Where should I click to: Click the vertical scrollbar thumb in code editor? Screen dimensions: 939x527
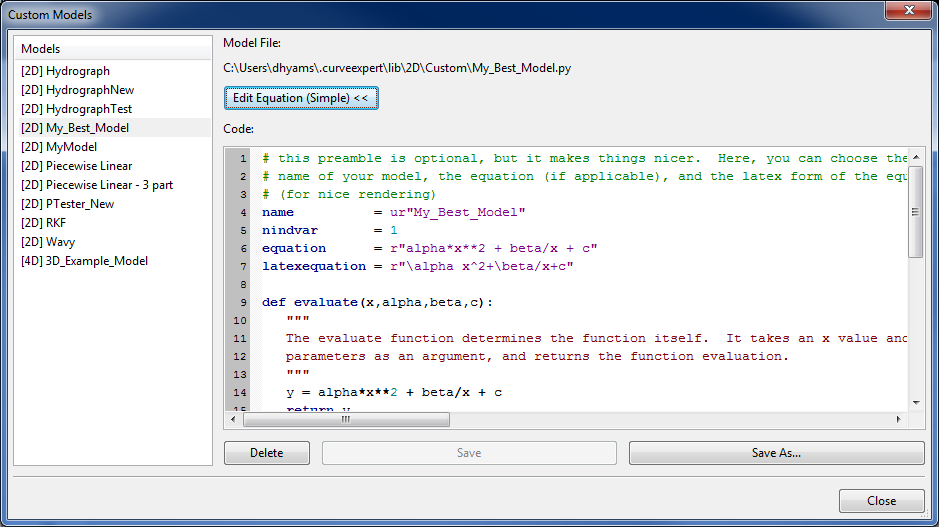[916, 211]
